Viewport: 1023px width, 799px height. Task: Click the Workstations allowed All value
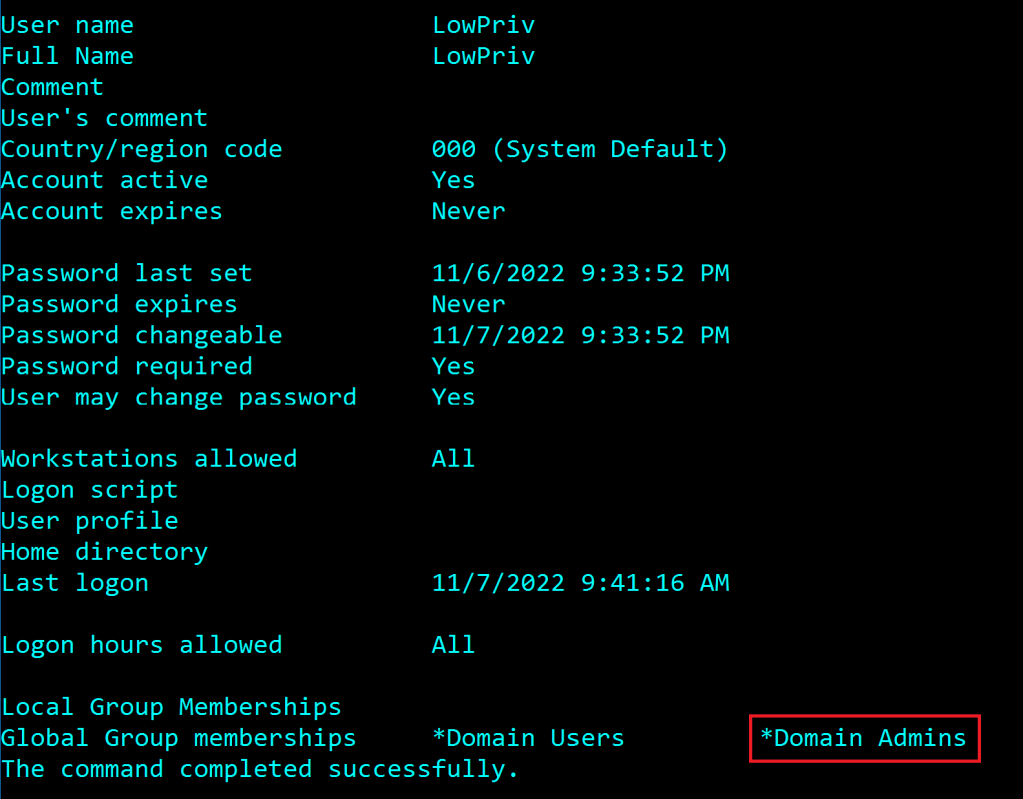pyautogui.click(x=453, y=459)
